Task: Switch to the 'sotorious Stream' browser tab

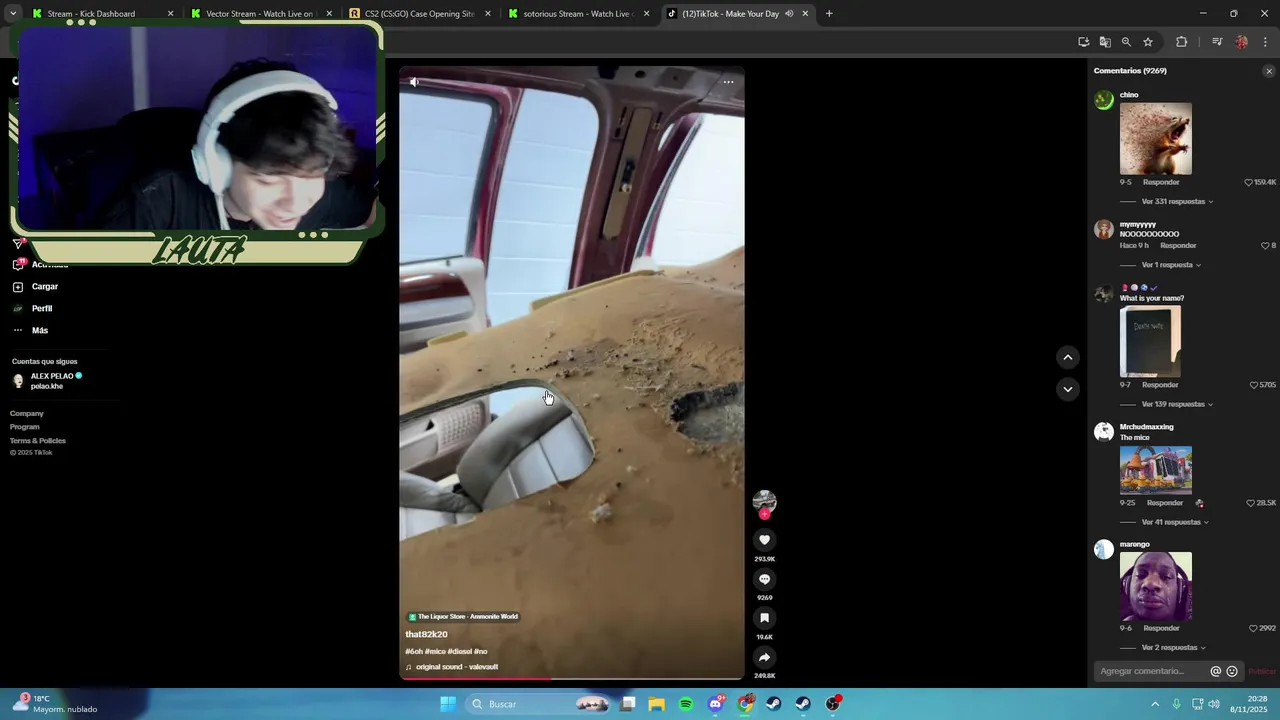Action: (577, 14)
